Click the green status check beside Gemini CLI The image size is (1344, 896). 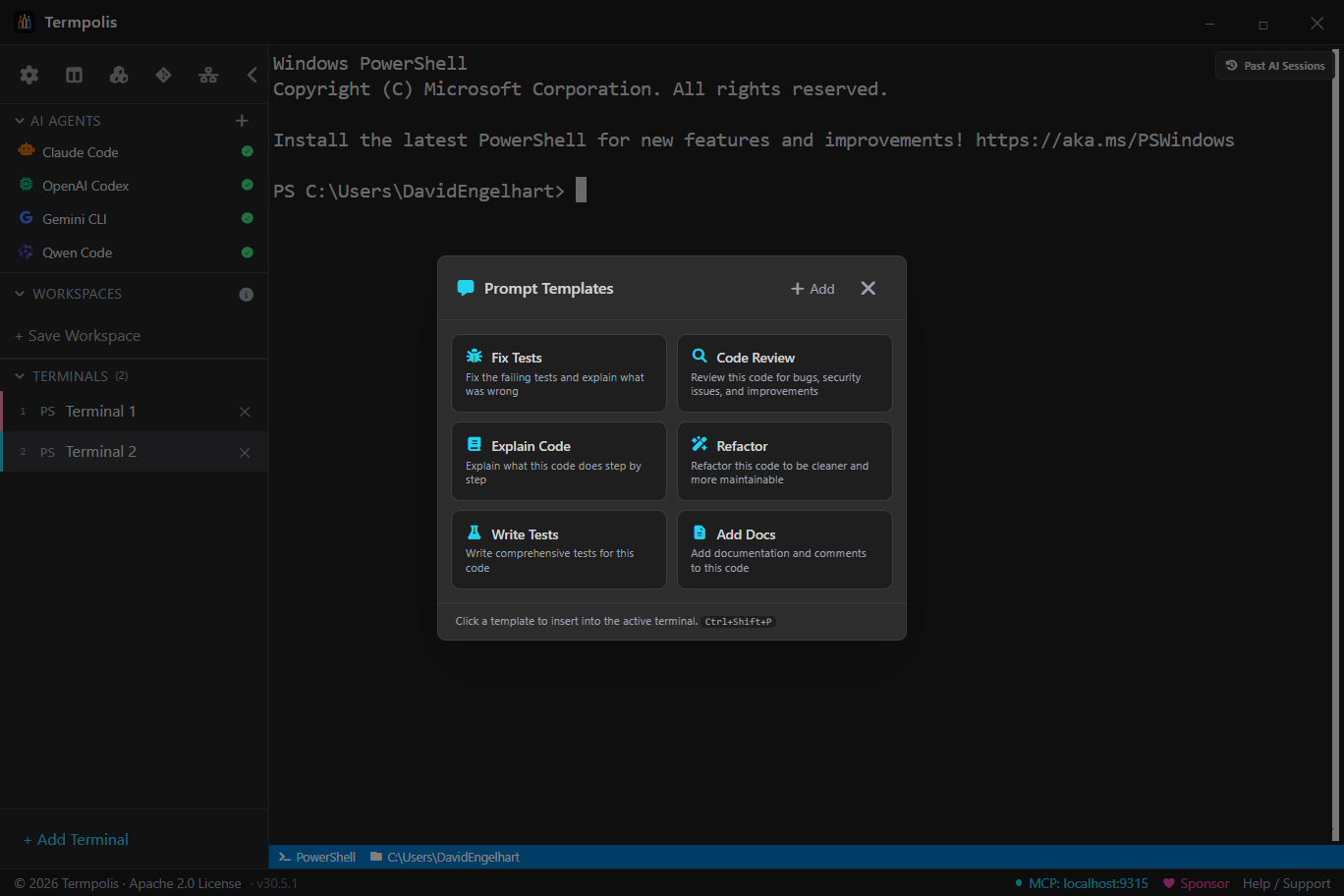[248, 218]
